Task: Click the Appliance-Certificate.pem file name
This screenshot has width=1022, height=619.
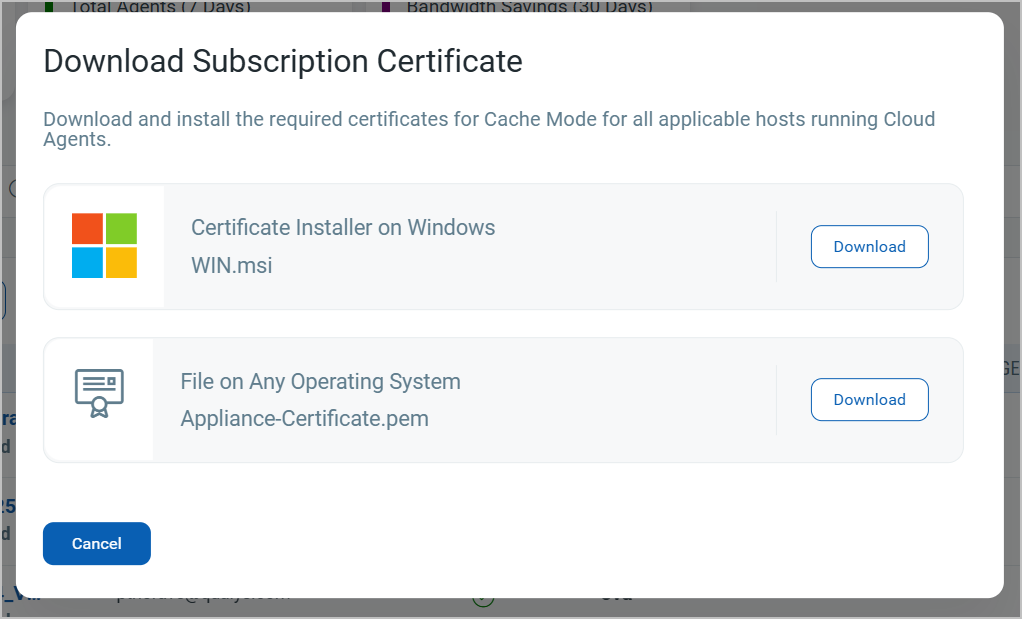Action: 304,419
